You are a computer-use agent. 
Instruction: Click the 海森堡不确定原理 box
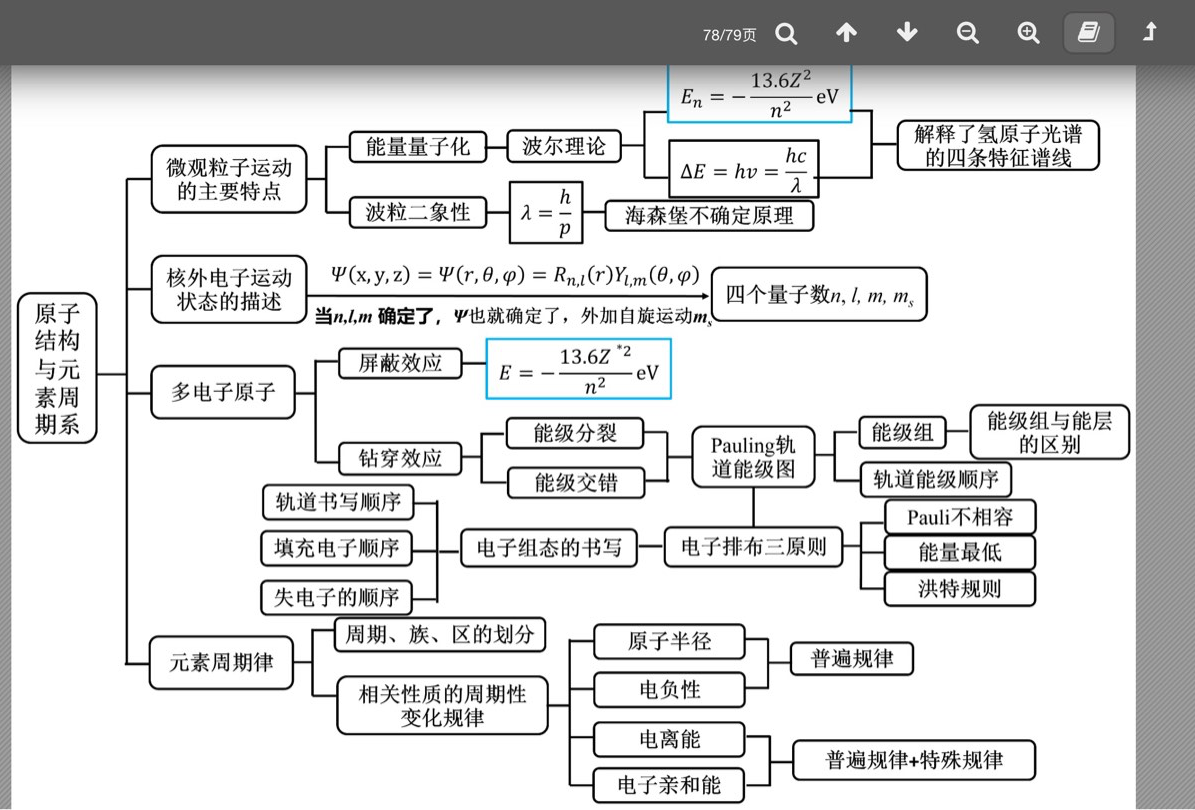[709, 215]
